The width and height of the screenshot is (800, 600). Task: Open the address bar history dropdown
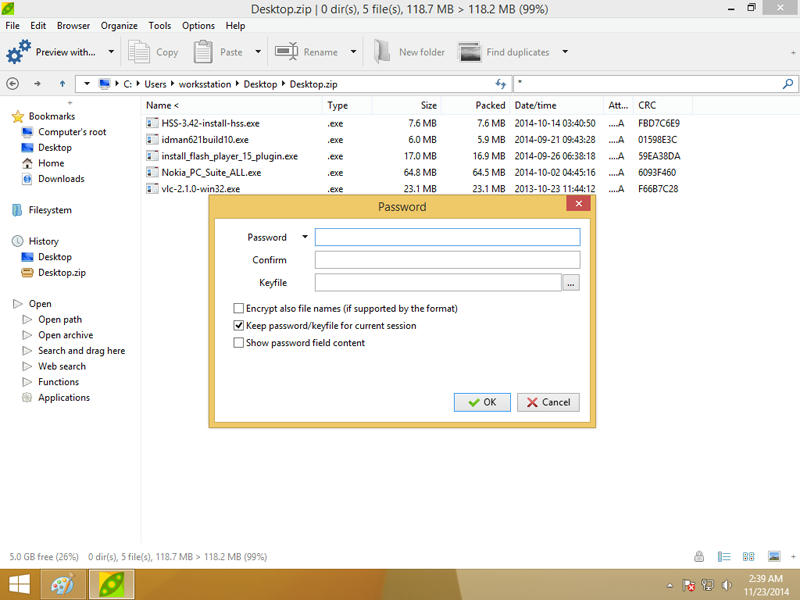87,84
